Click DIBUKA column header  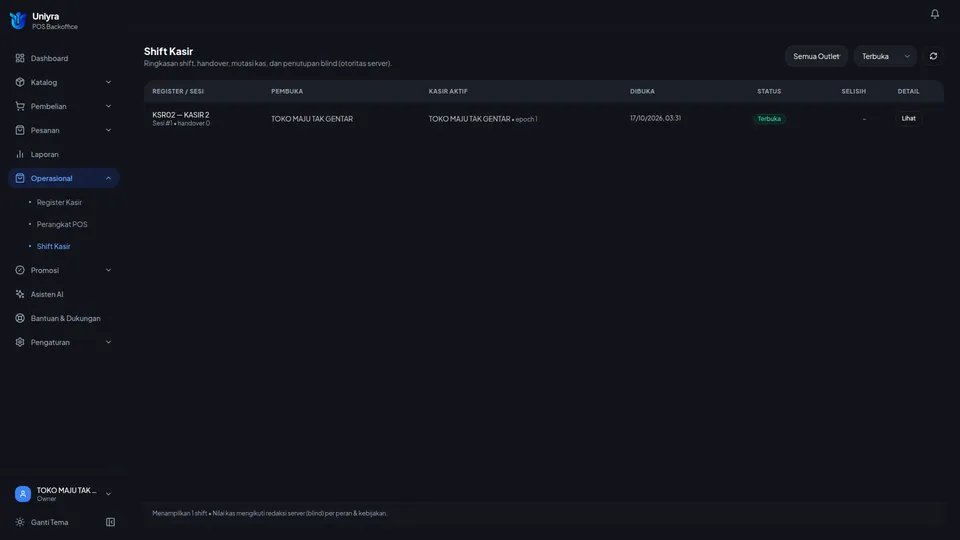point(642,91)
